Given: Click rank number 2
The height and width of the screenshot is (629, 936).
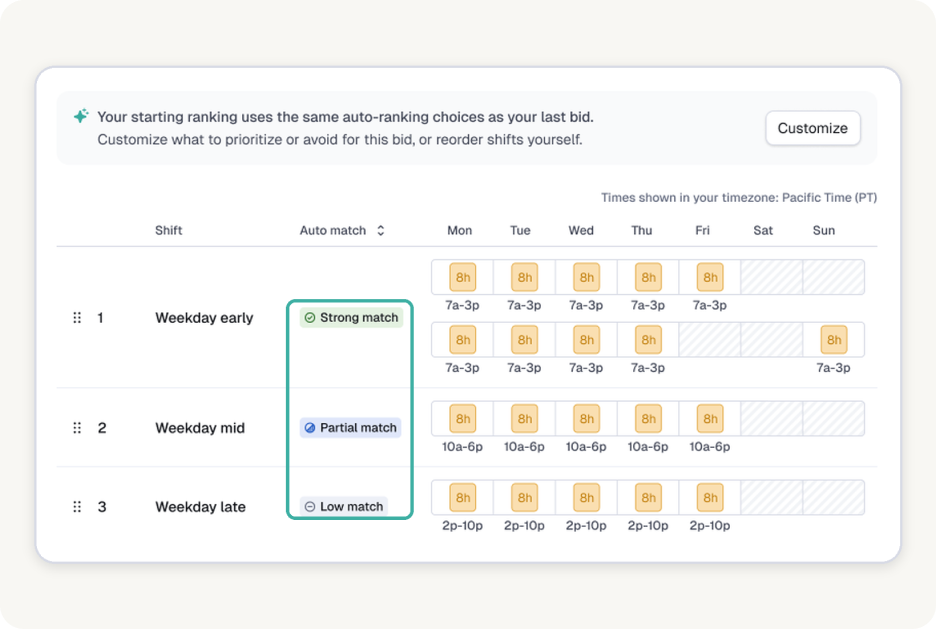Looking at the screenshot, I should [x=102, y=428].
